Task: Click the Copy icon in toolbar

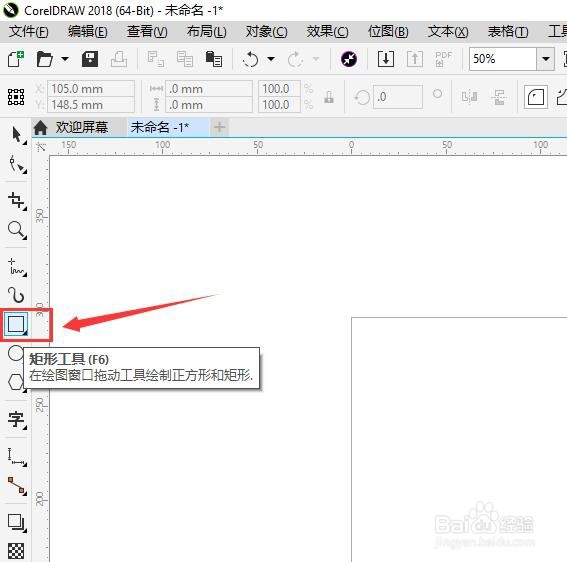Action: [x=185, y=59]
